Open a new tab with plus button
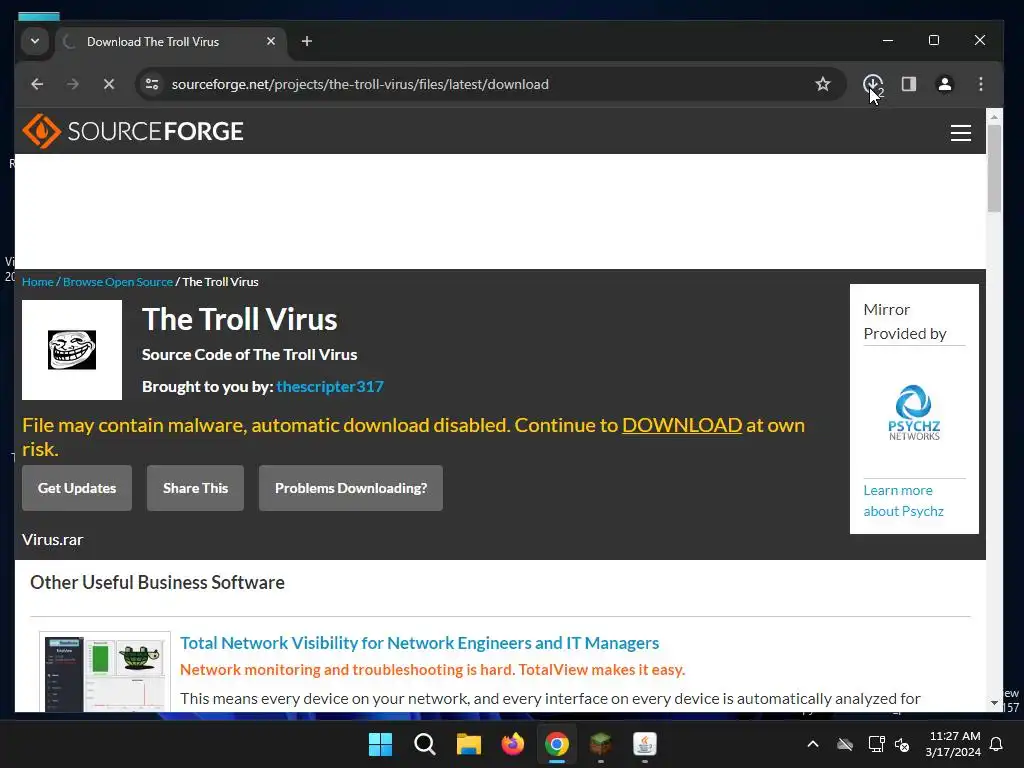Viewport: 1024px width, 768px height. (x=306, y=41)
